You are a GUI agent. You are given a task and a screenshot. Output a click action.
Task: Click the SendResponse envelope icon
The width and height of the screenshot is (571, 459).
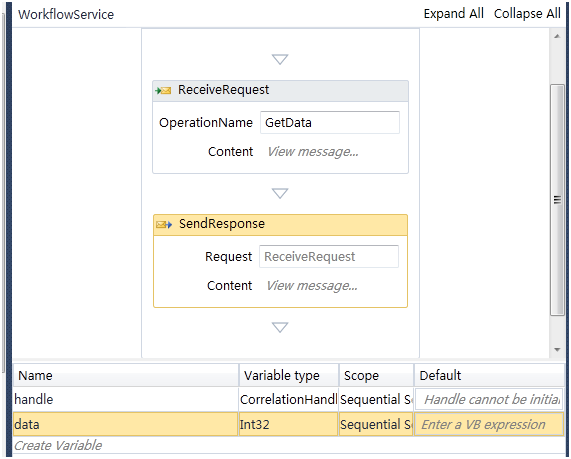[x=164, y=224]
